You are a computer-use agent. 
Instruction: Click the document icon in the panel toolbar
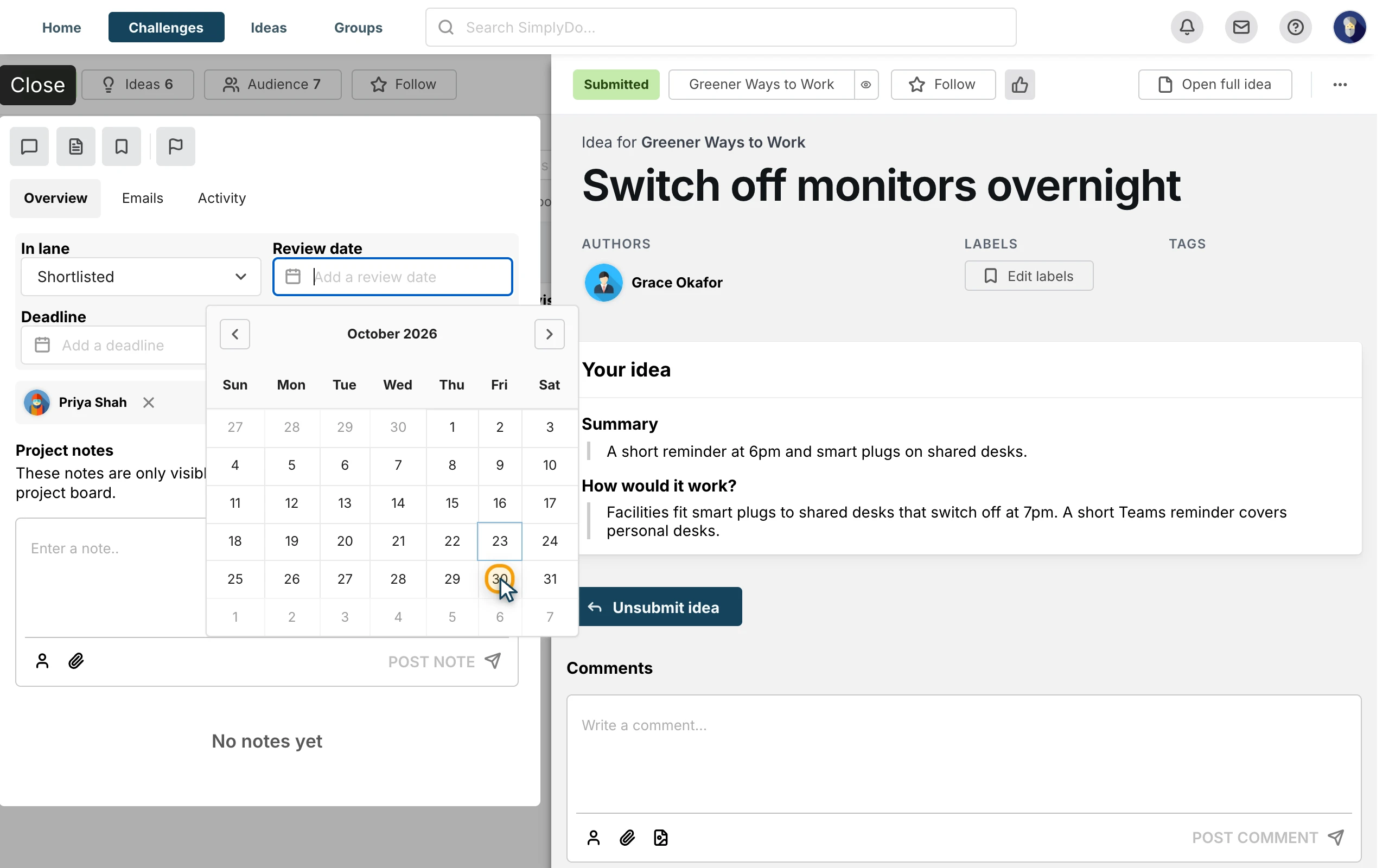(x=76, y=146)
